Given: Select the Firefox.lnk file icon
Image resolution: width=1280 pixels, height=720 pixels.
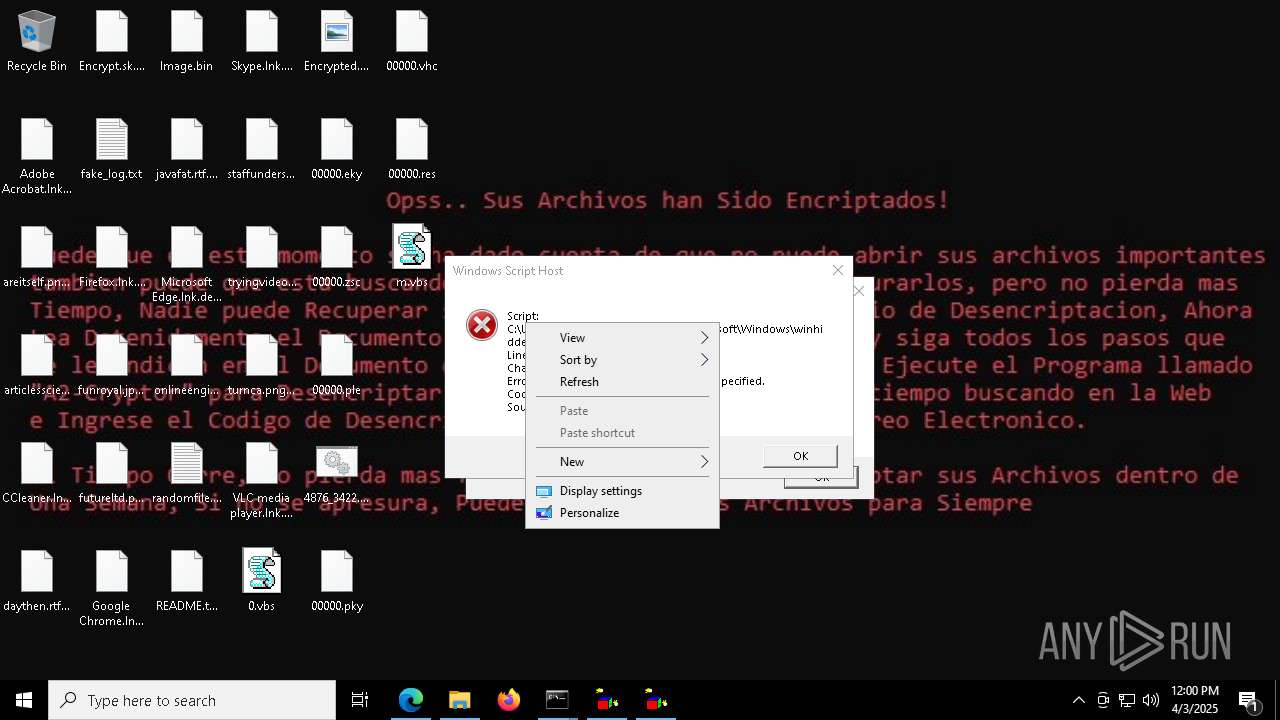Looking at the screenshot, I should [112, 258].
